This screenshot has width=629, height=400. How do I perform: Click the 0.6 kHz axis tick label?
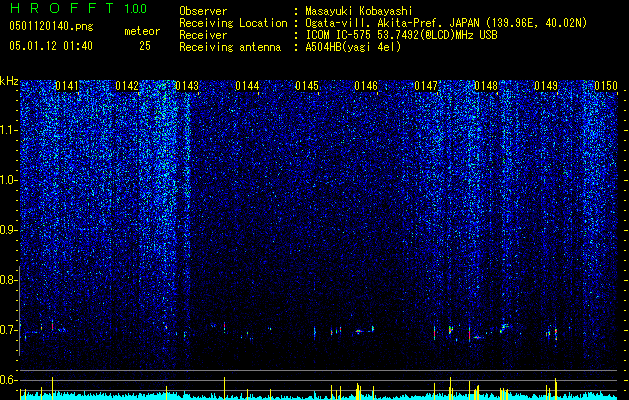tap(9, 380)
